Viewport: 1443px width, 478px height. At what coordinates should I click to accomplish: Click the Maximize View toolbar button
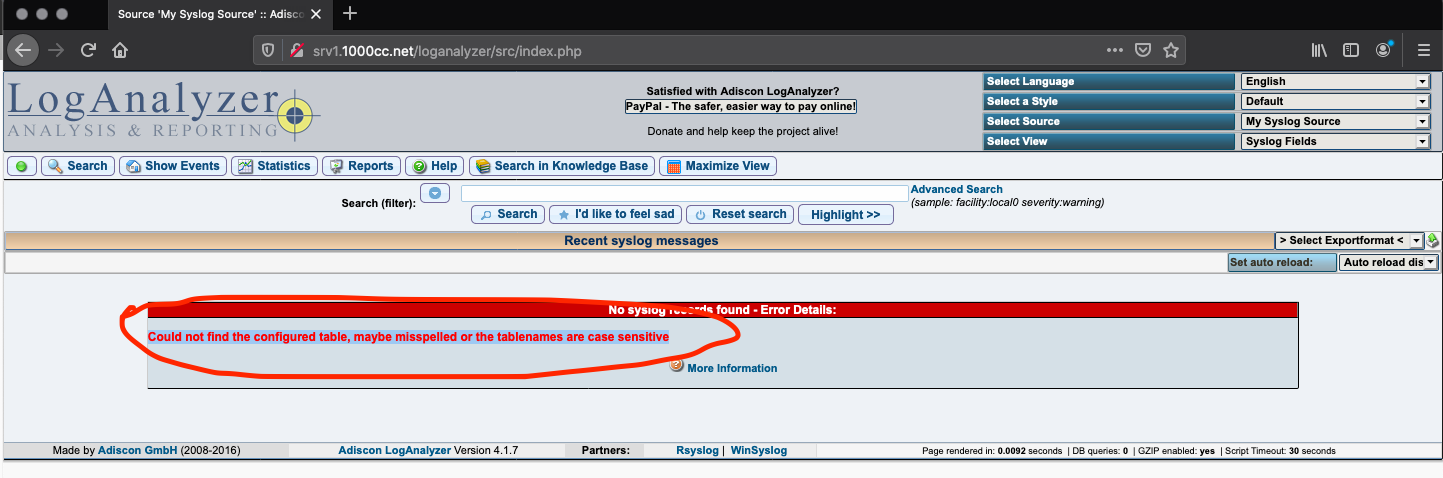pyautogui.click(x=717, y=166)
